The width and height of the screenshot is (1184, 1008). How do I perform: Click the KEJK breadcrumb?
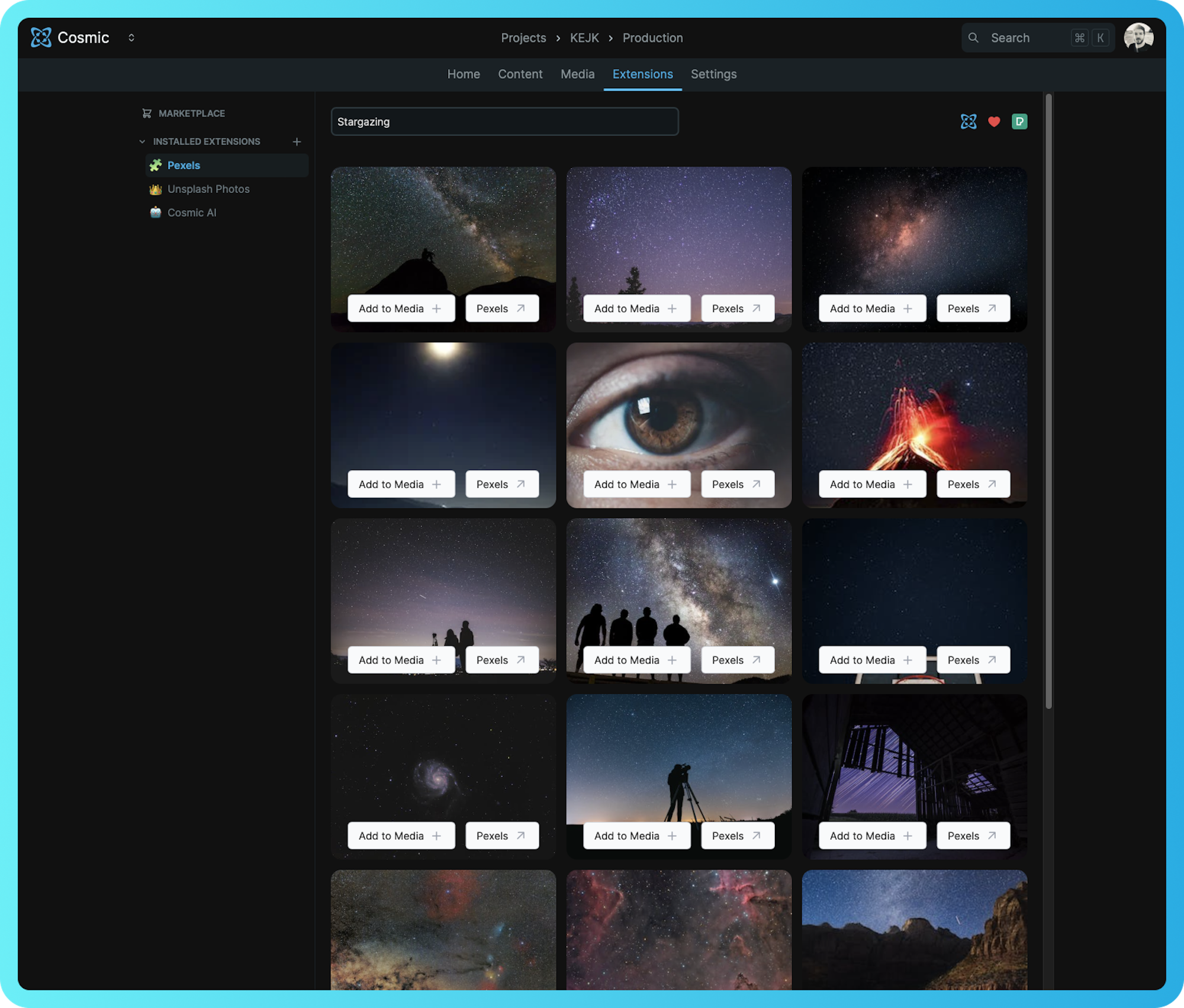click(x=584, y=38)
